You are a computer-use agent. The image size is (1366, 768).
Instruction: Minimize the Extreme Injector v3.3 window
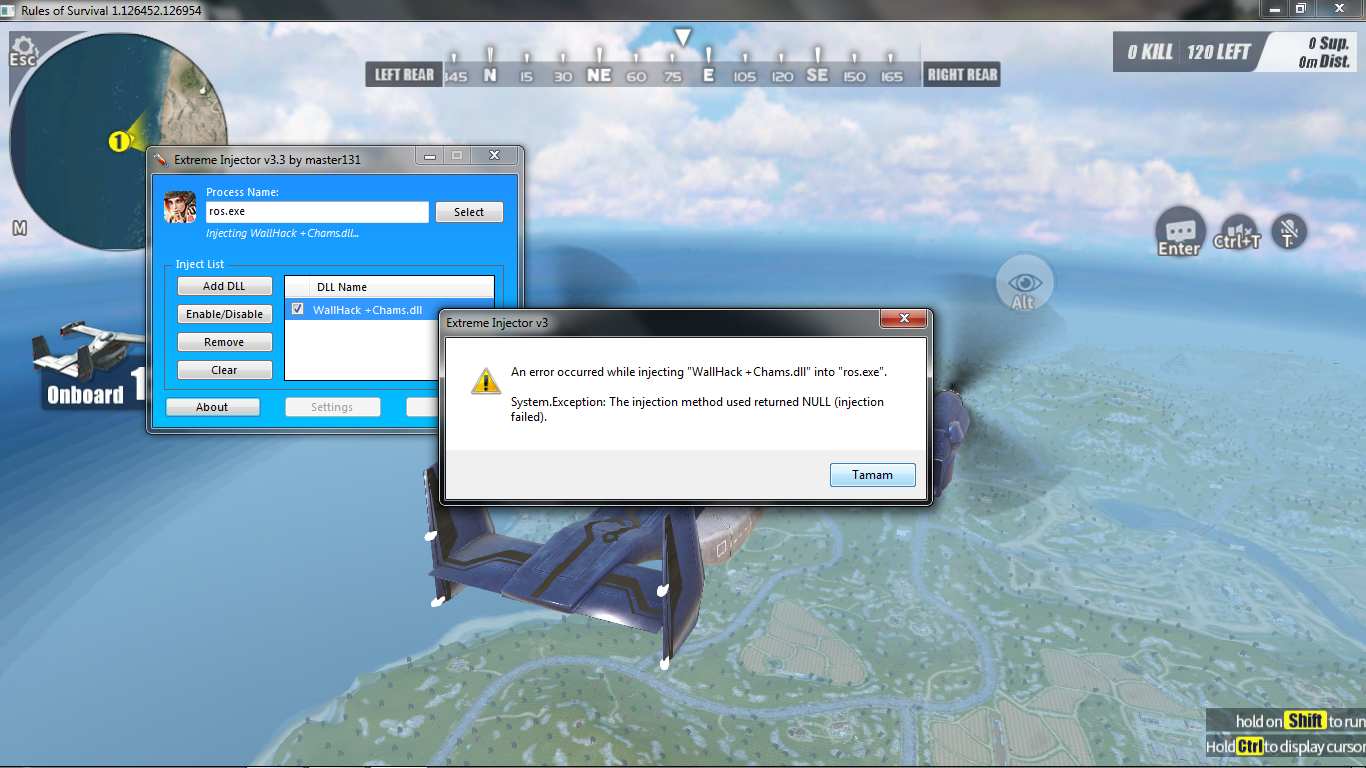[430, 157]
